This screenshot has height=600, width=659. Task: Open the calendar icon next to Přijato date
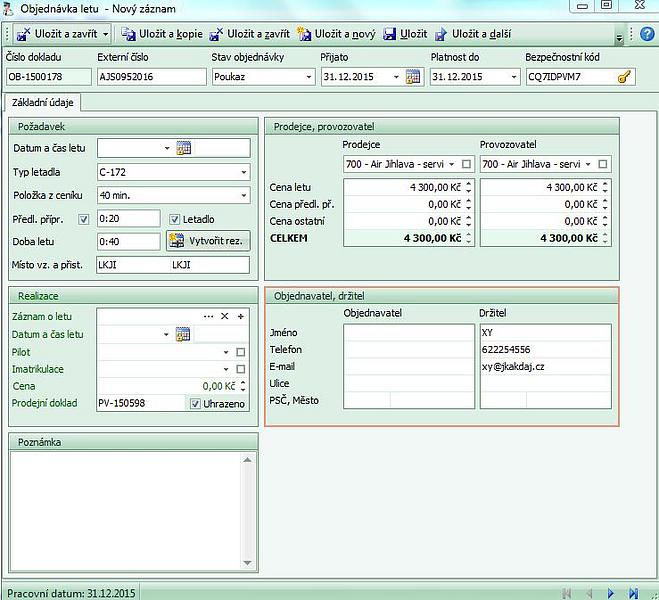(x=413, y=77)
